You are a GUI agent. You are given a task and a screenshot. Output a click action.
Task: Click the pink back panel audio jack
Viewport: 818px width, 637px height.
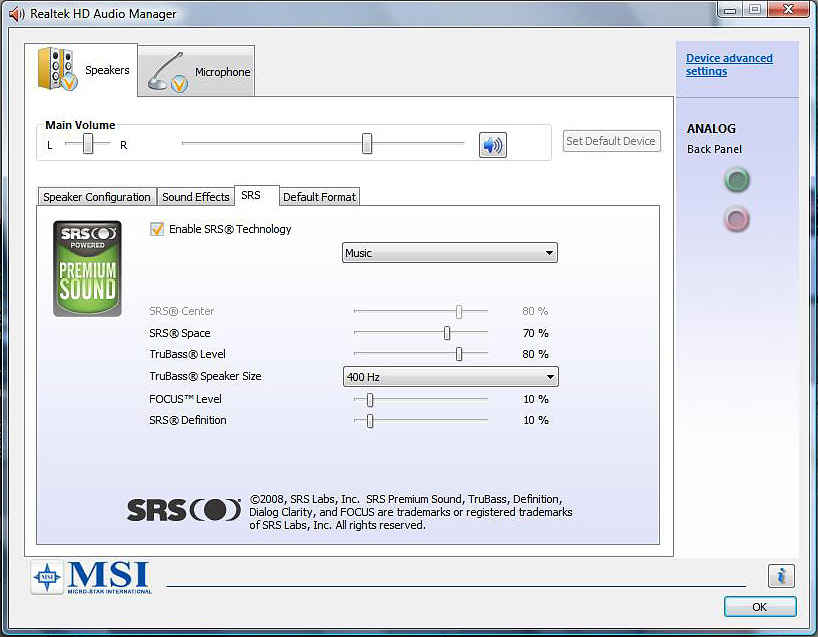click(x=737, y=219)
